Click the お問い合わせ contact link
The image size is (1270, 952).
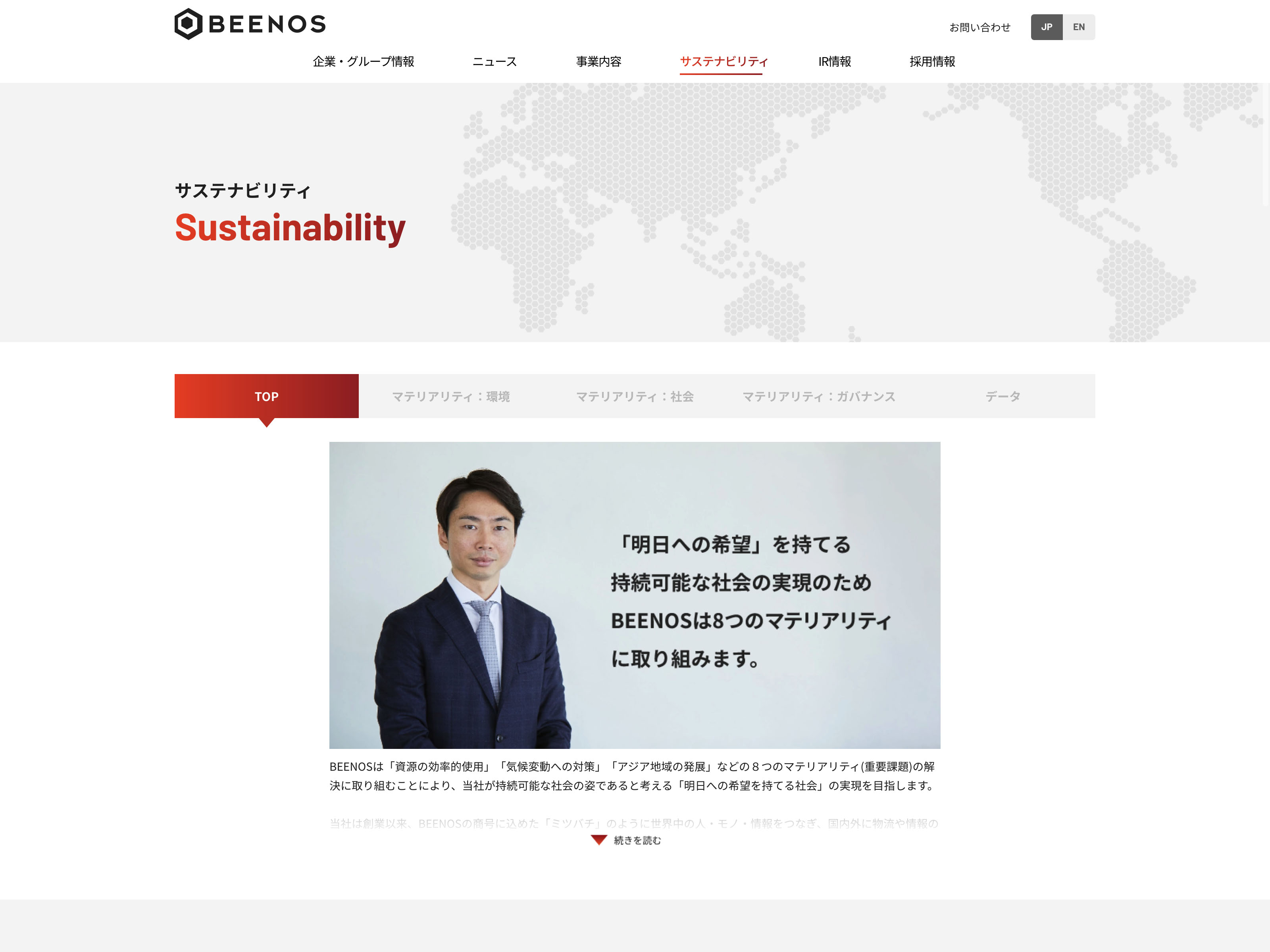point(979,27)
